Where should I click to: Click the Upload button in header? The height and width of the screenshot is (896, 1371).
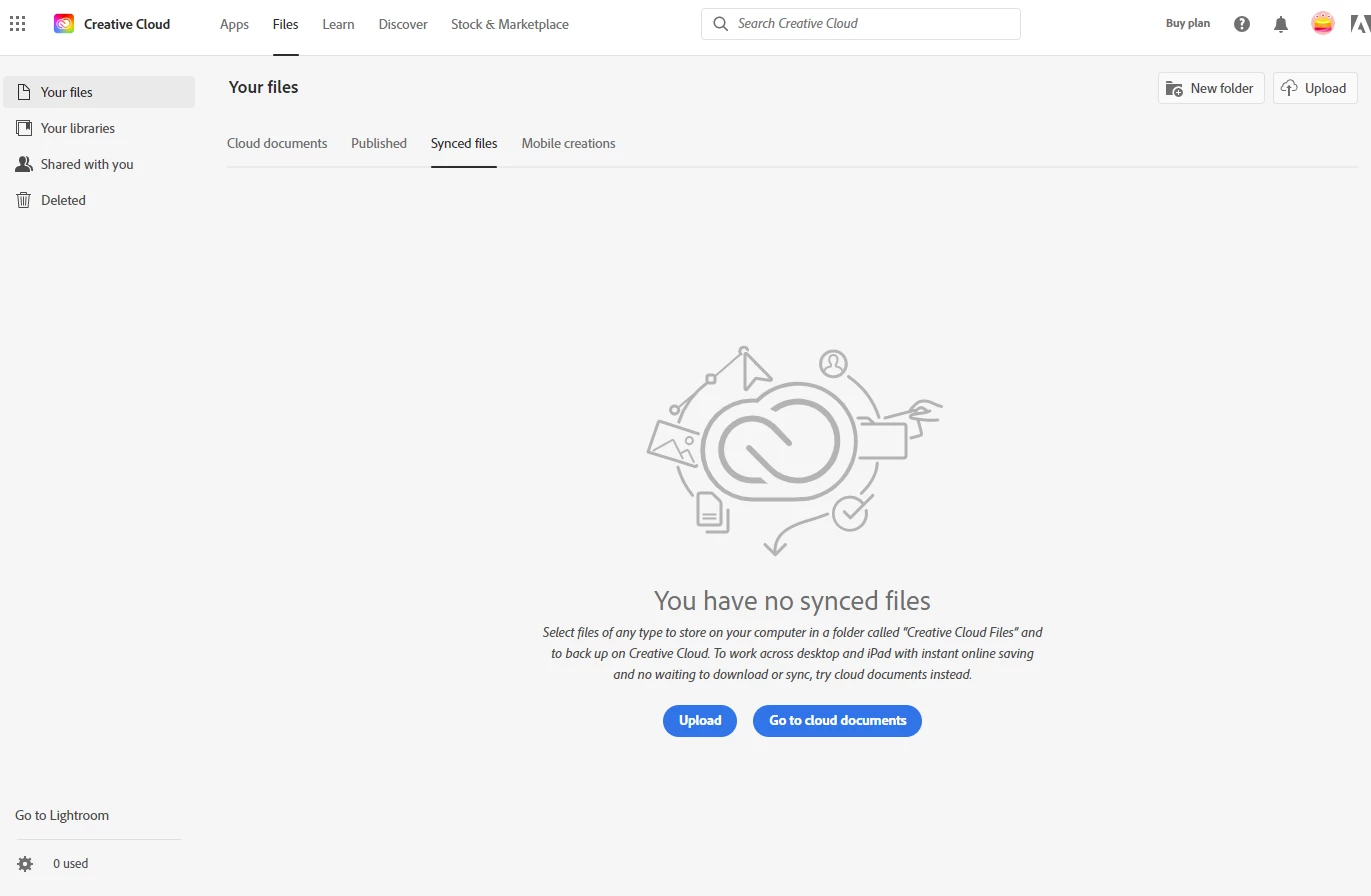[x=1315, y=88]
